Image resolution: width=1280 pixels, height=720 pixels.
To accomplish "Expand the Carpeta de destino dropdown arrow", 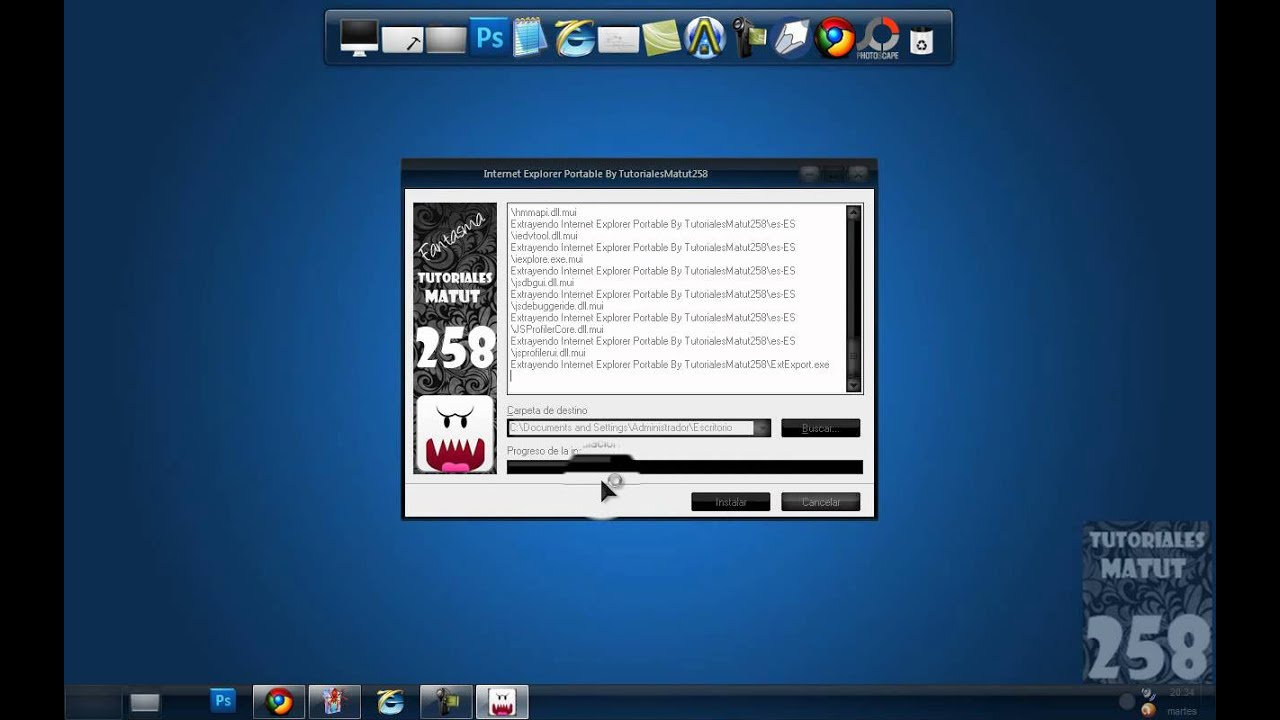I will pos(763,428).
